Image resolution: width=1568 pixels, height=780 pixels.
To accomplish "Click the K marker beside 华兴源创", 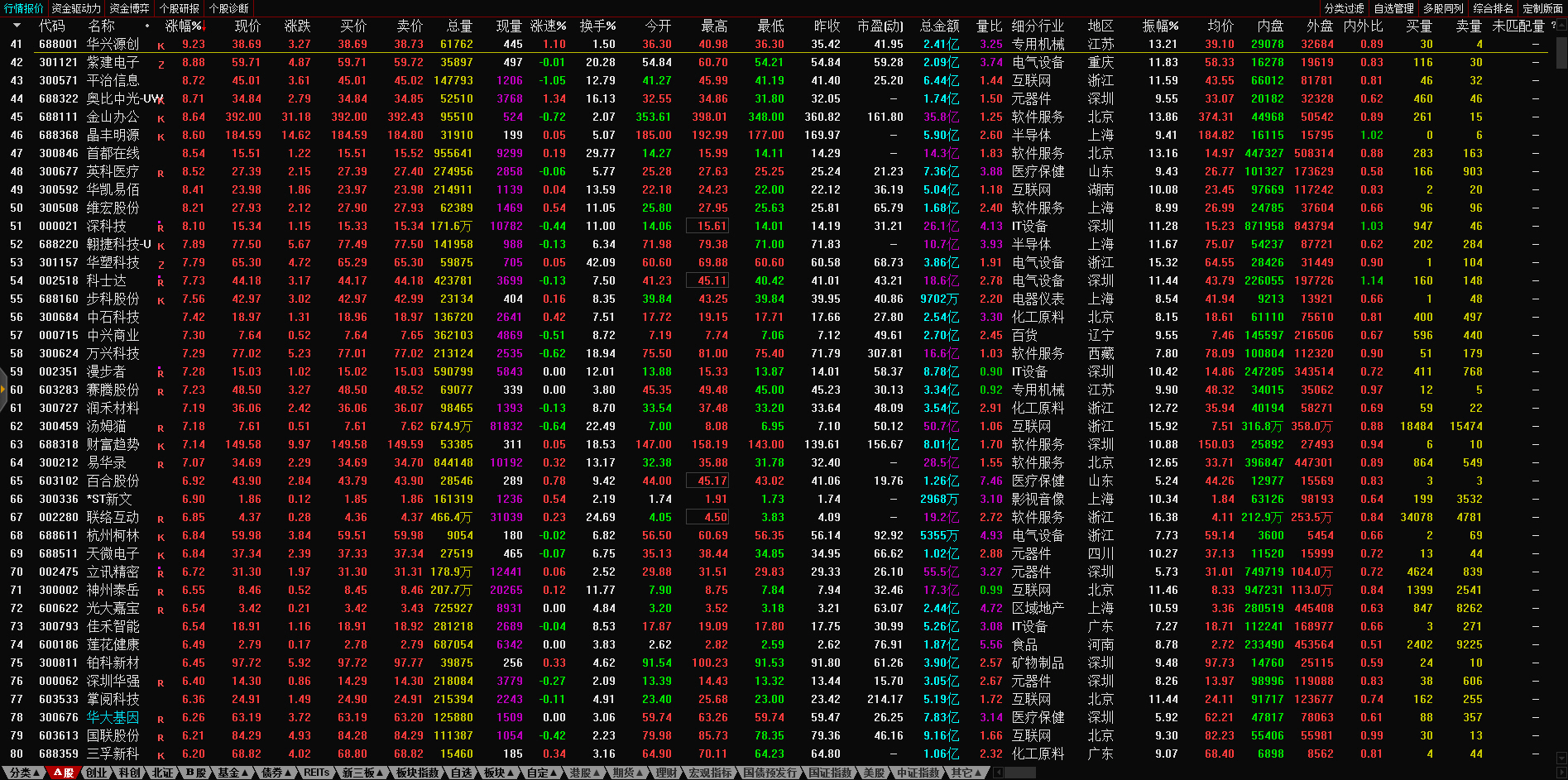I will (x=161, y=46).
